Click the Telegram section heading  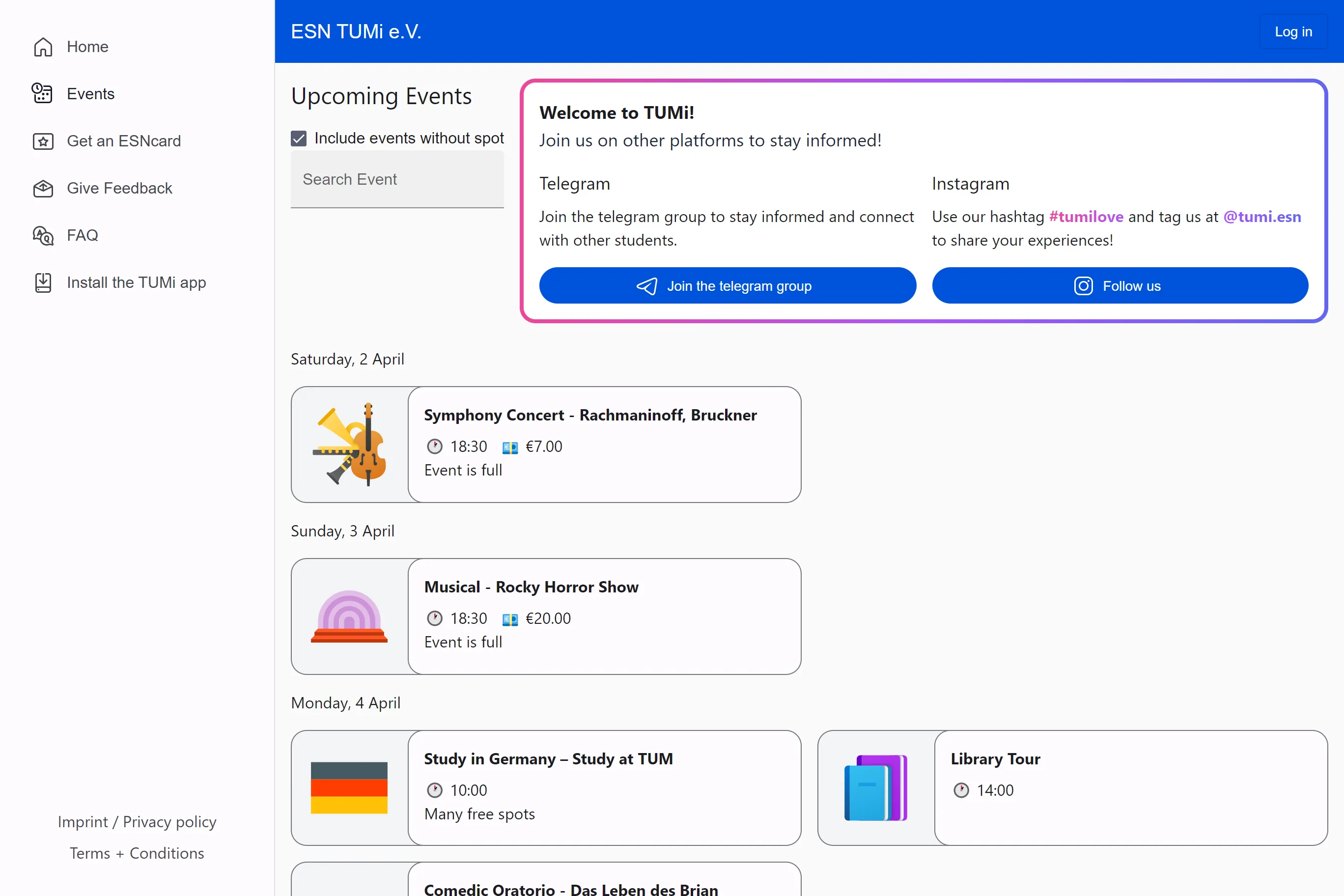point(574,183)
